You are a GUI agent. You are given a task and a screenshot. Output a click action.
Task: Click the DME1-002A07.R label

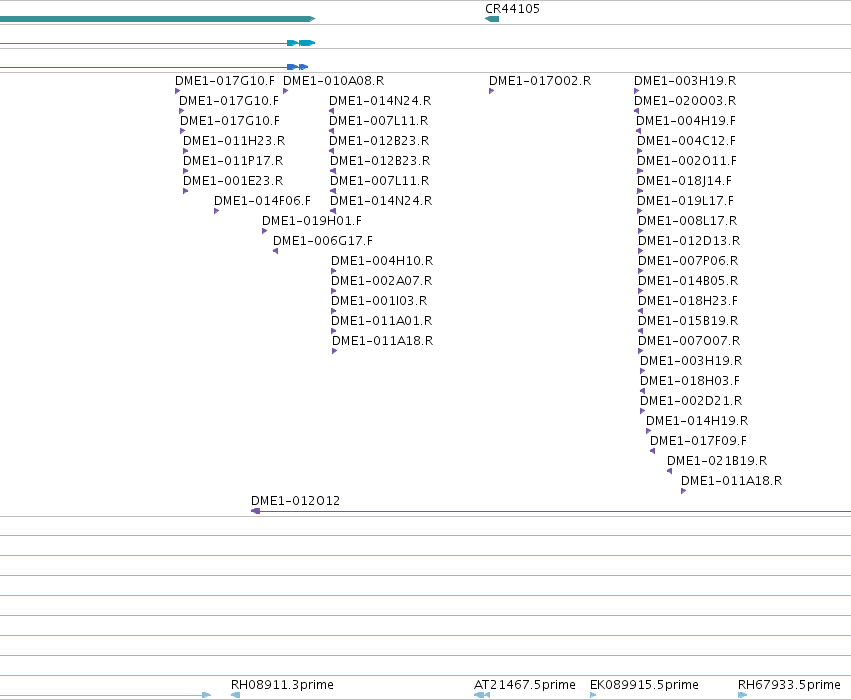(382, 281)
